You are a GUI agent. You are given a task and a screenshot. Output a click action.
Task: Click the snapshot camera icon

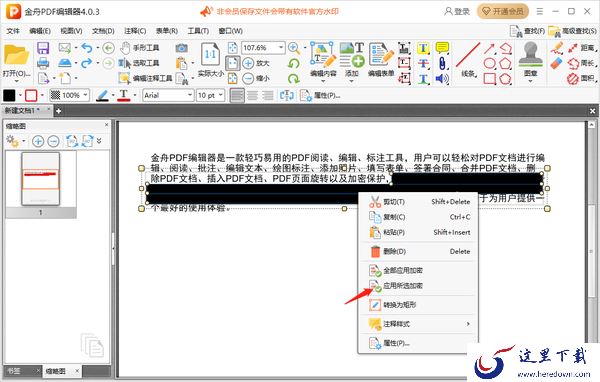pos(181,48)
